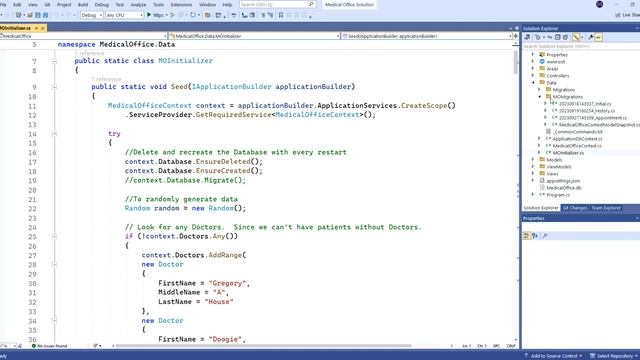Click Add to Source Control in status bar
640x360 pixels.
coord(553,356)
